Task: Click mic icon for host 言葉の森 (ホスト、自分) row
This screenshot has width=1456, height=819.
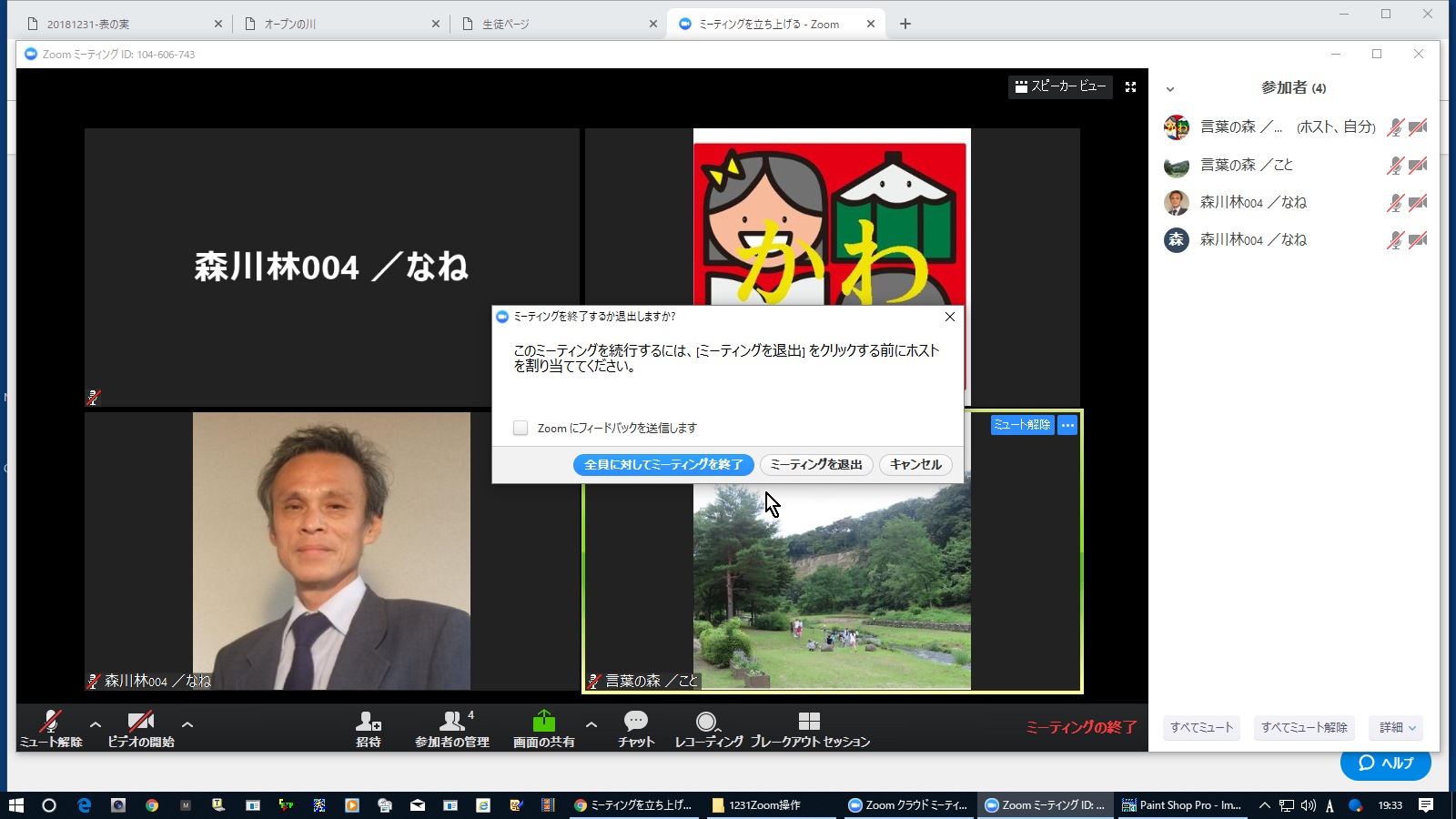Action: tap(1395, 127)
